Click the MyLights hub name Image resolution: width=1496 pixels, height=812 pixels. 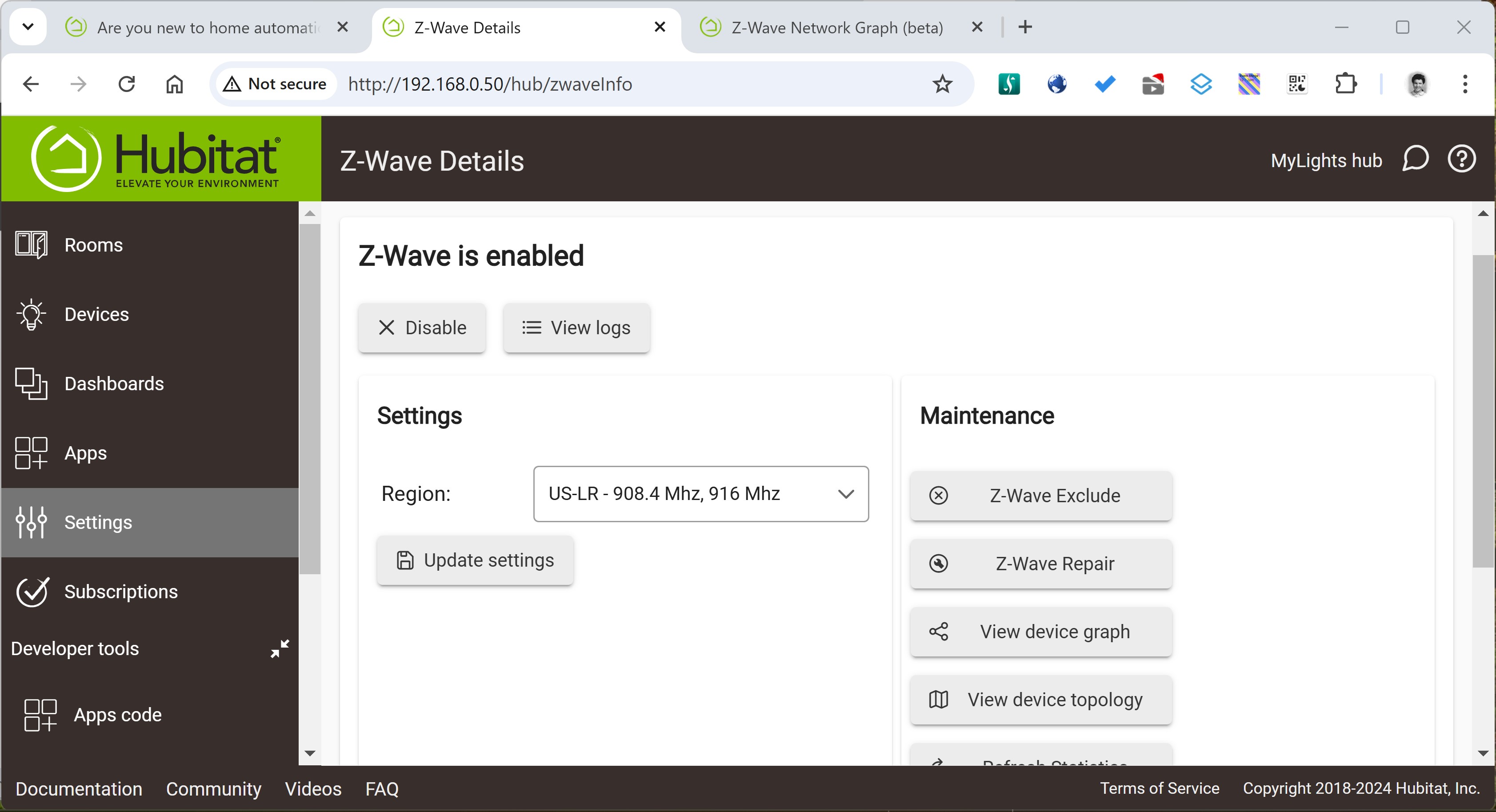pos(1326,160)
